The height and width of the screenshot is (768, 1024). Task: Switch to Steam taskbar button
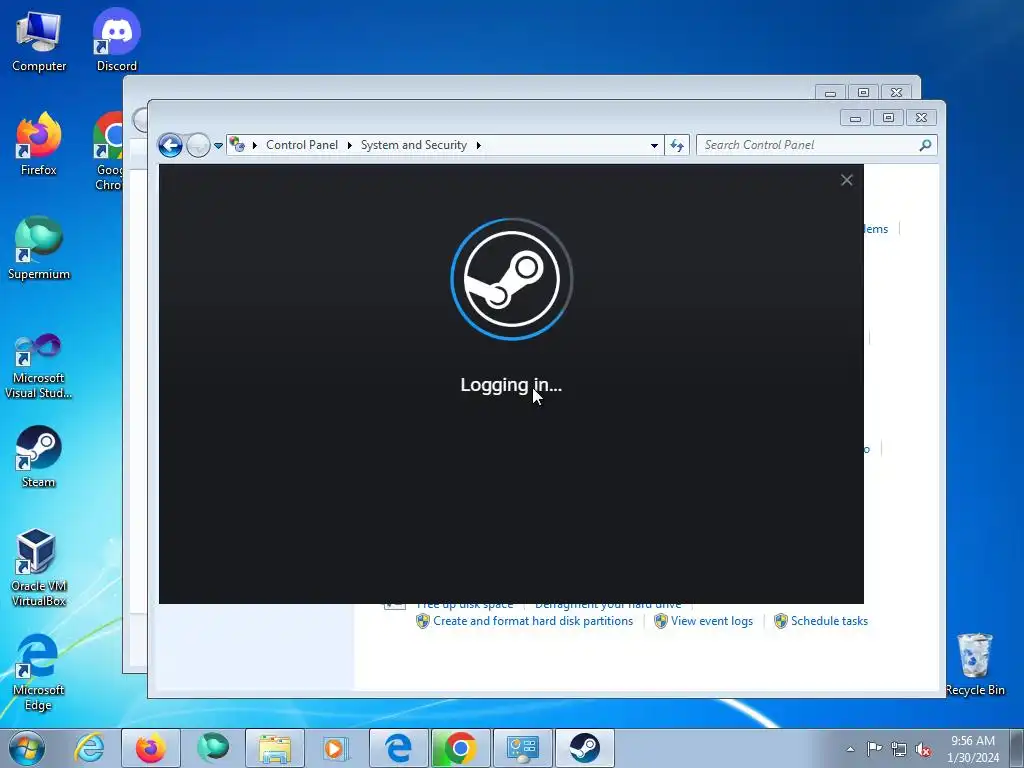point(584,748)
